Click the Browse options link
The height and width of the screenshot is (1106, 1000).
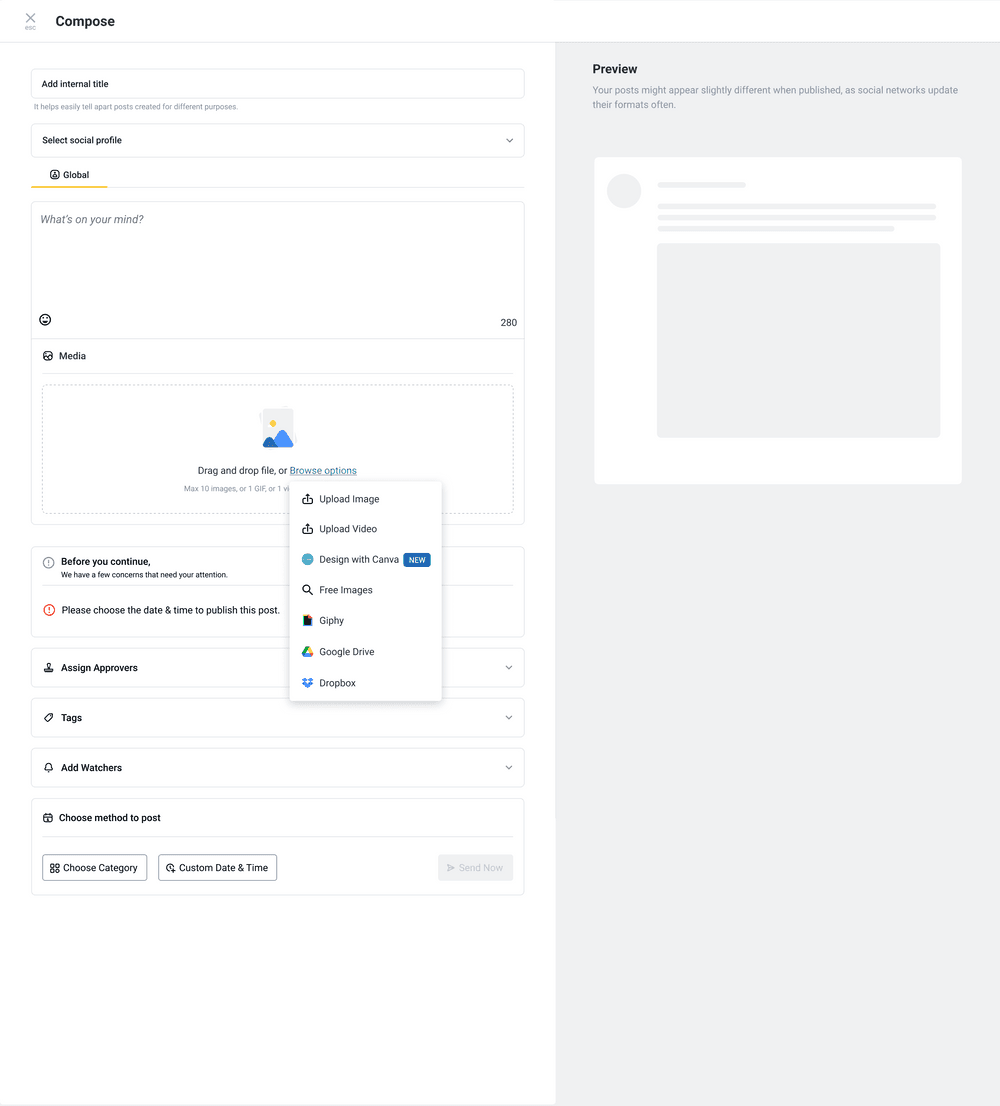(323, 471)
